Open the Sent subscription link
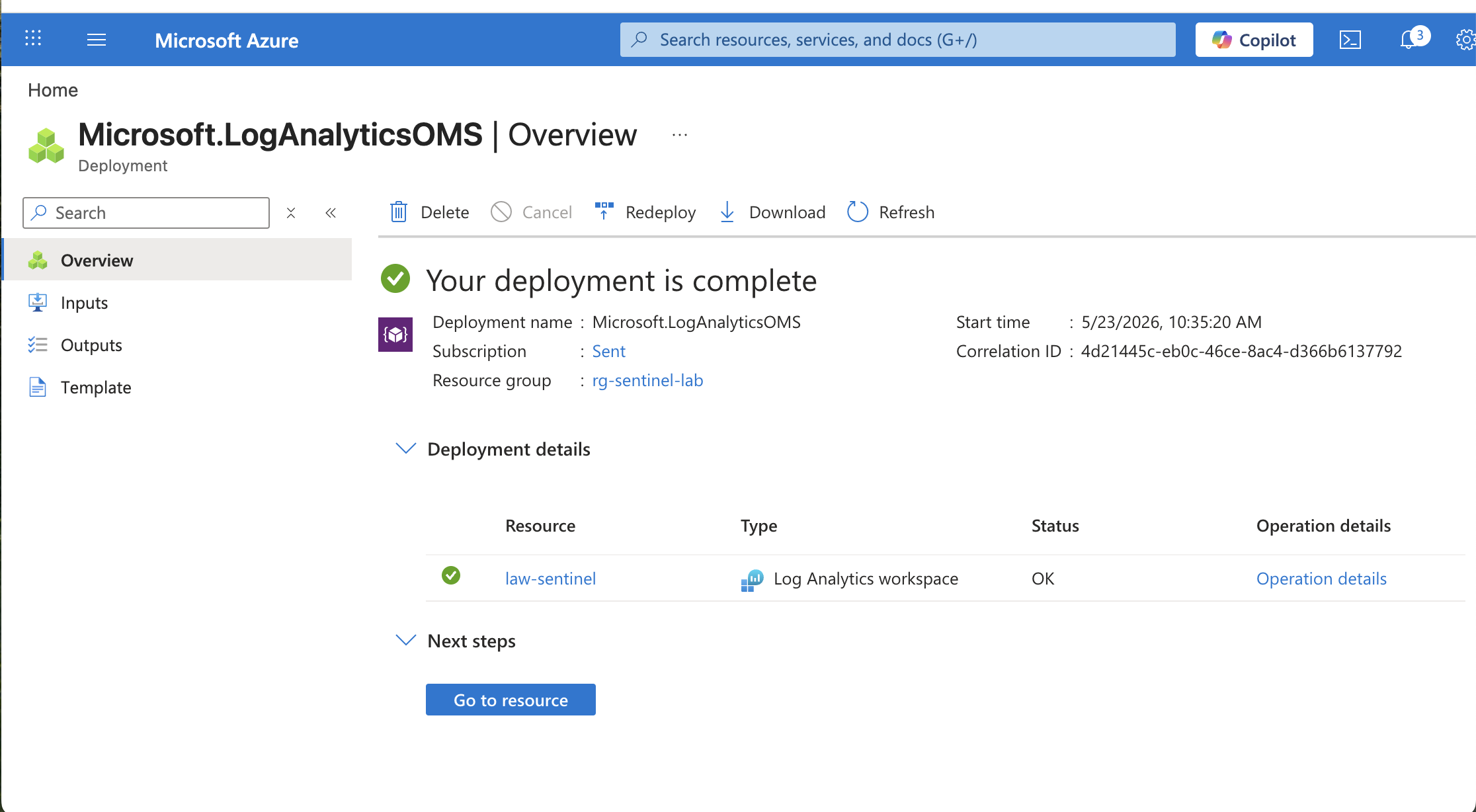 click(x=608, y=351)
